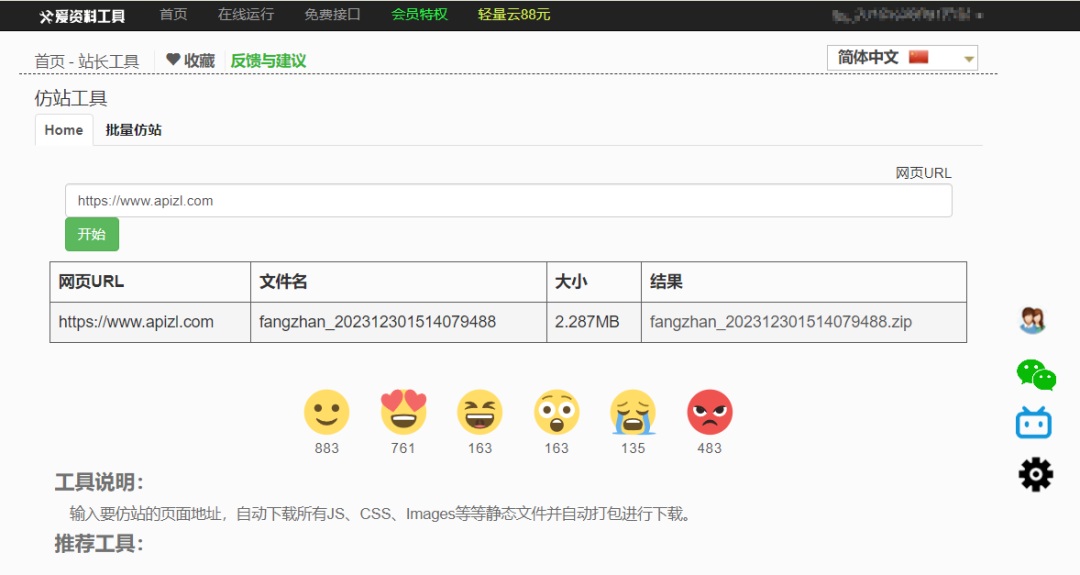Viewport: 1080px width, 575px height.
Task: Click the angry red emoji reaction
Action: 710,412
